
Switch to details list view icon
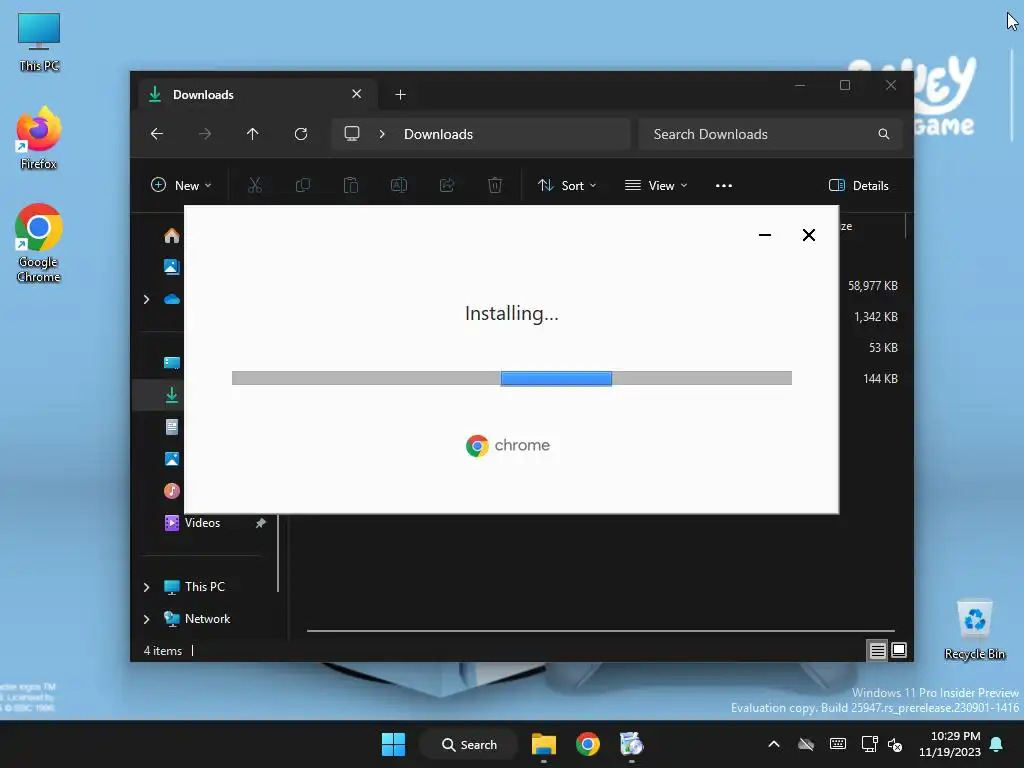click(877, 650)
